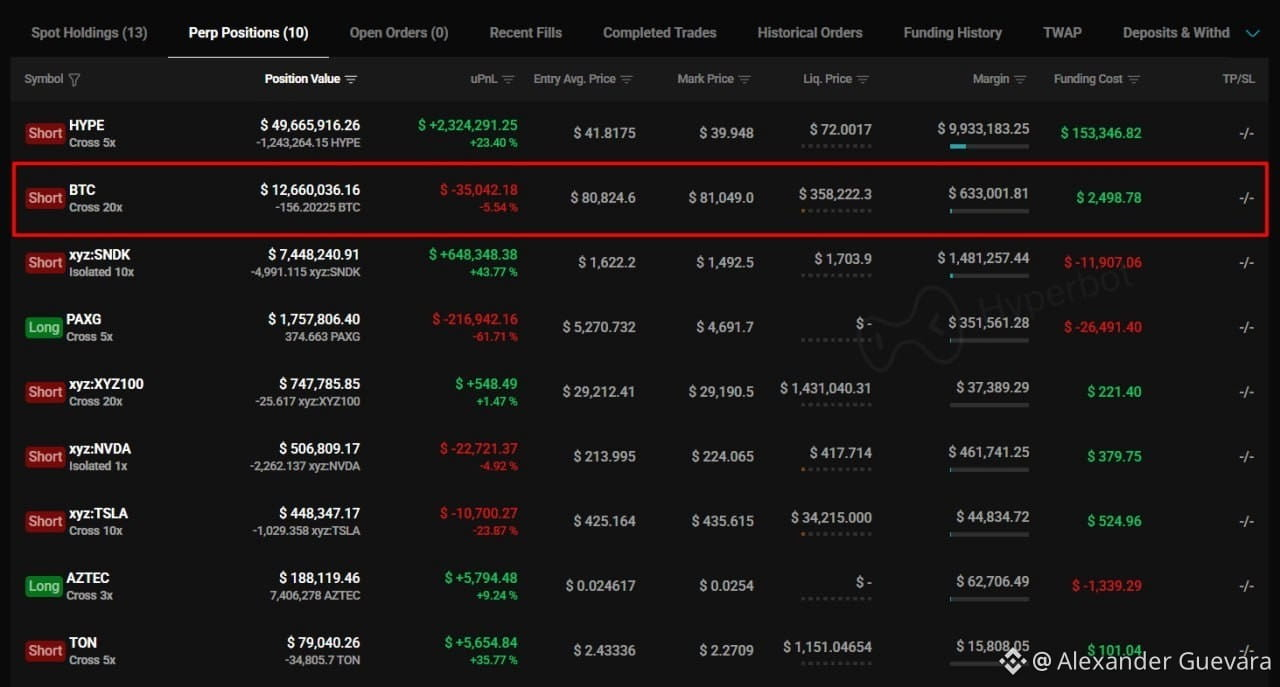Click AZTEC entry price $ 0.024617

coord(601,586)
